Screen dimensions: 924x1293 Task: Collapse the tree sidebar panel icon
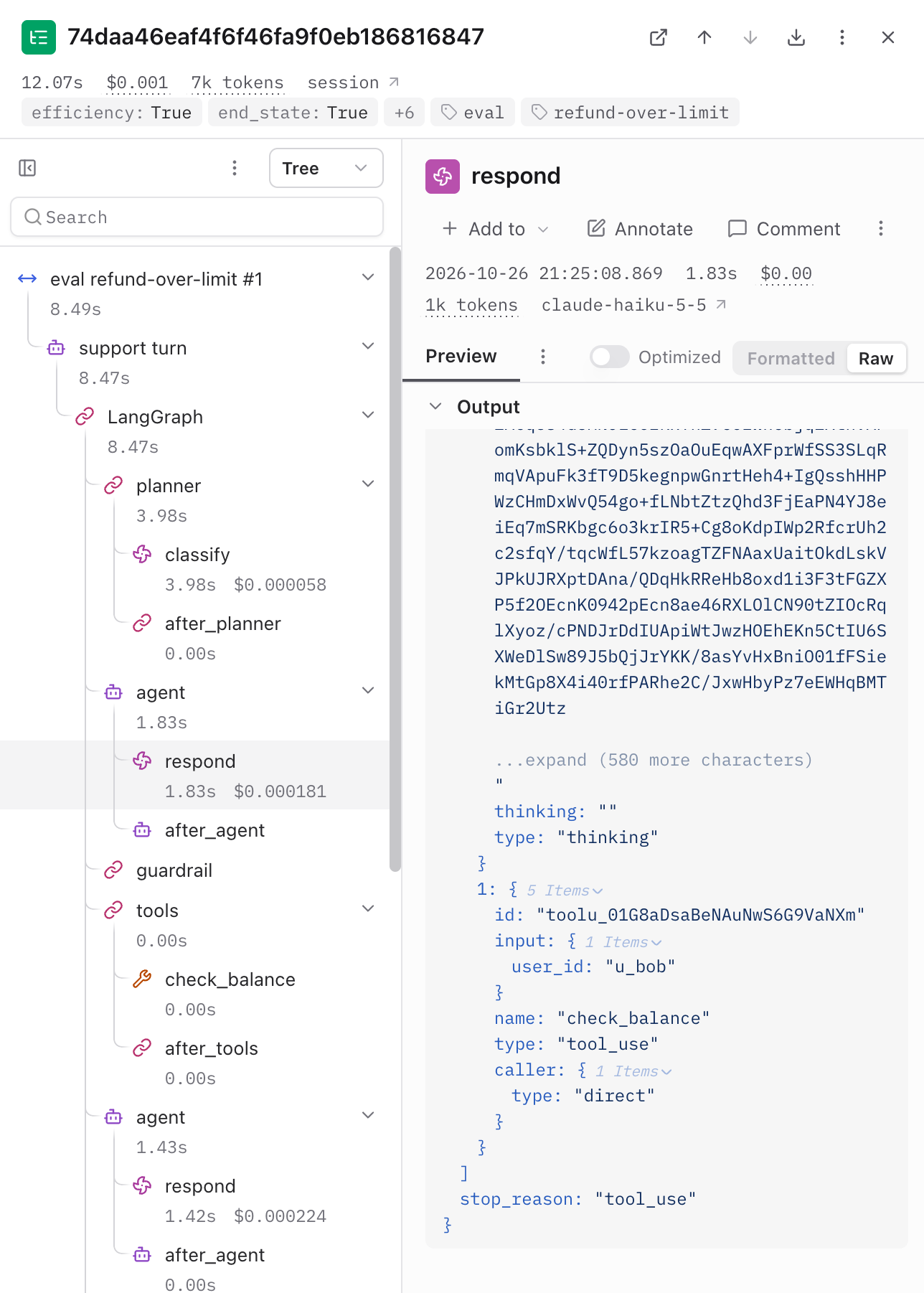coord(27,168)
